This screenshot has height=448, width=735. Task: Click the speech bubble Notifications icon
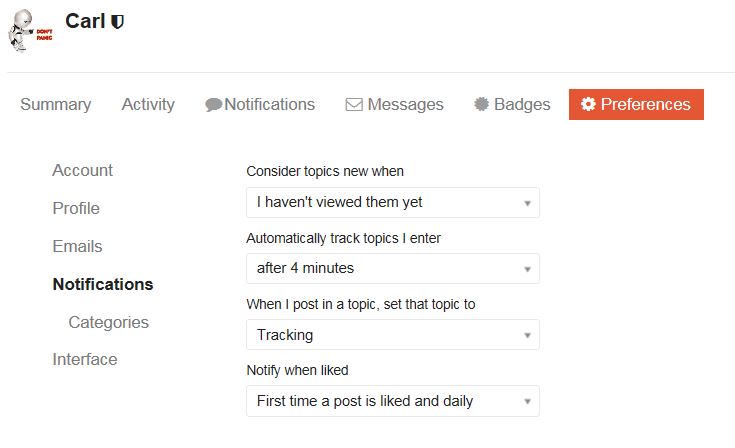tap(213, 105)
